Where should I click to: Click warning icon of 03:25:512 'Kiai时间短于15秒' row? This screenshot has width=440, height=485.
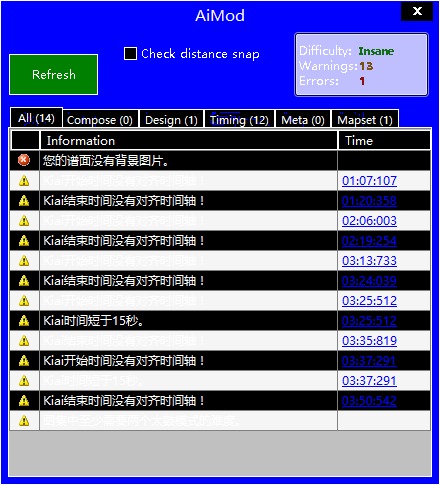[24, 321]
